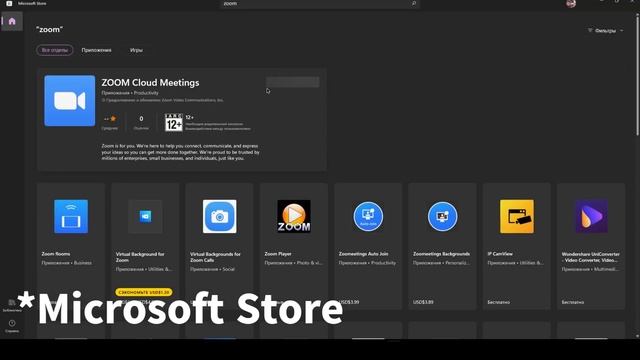640x360 pixels.
Task: Open the Zoomeetings Auto Join icon
Action: click(368, 216)
